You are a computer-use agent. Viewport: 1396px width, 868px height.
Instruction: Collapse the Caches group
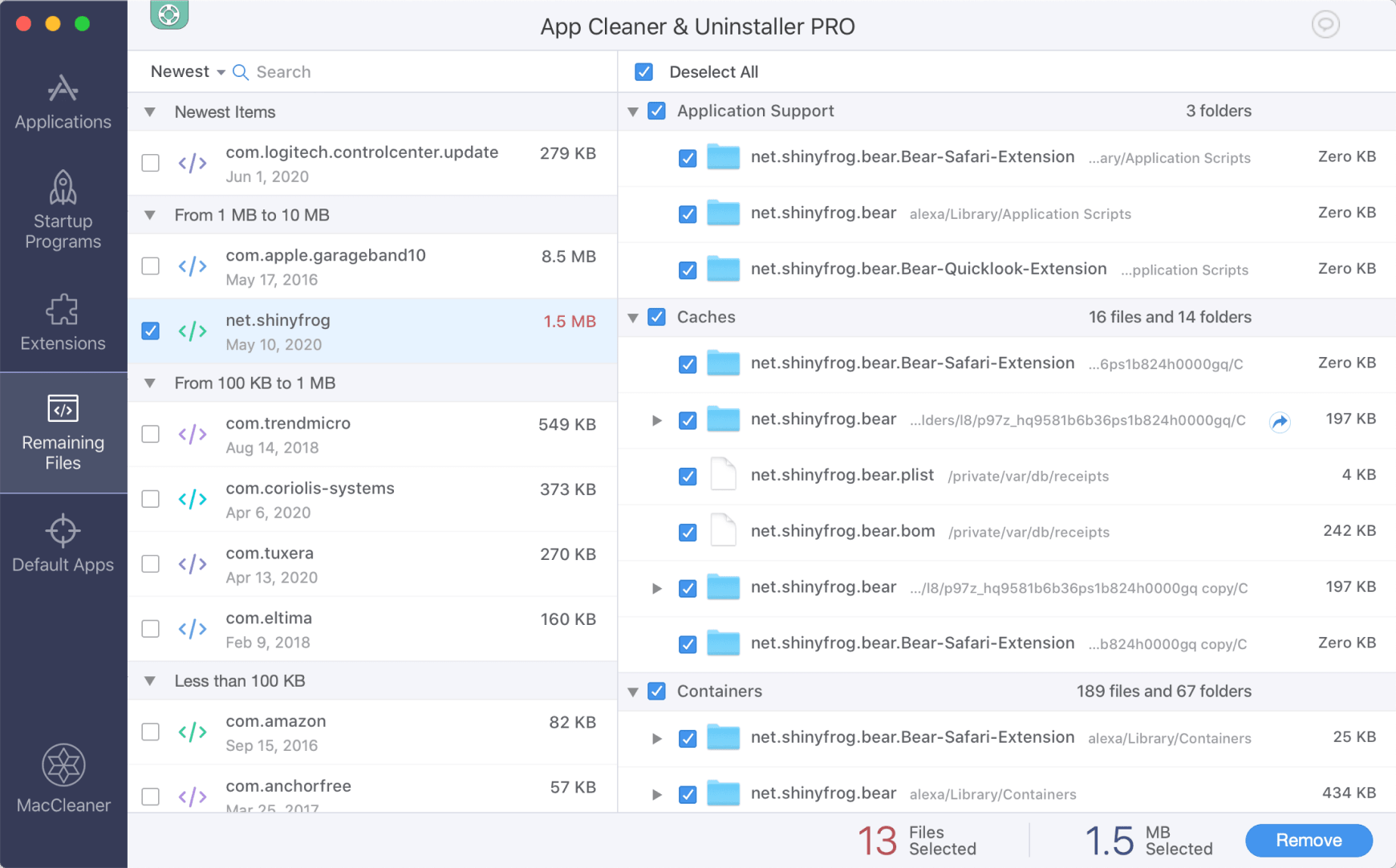click(x=633, y=318)
